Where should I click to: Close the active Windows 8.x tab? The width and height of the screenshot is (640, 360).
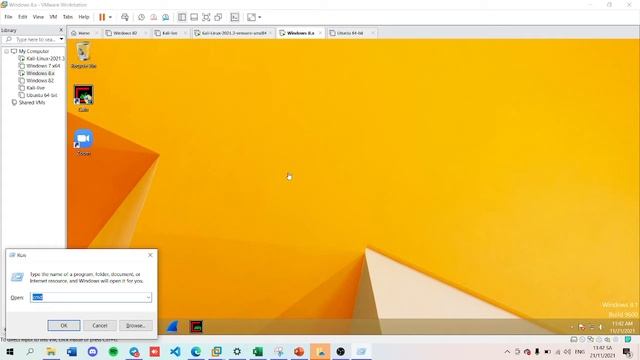320,33
